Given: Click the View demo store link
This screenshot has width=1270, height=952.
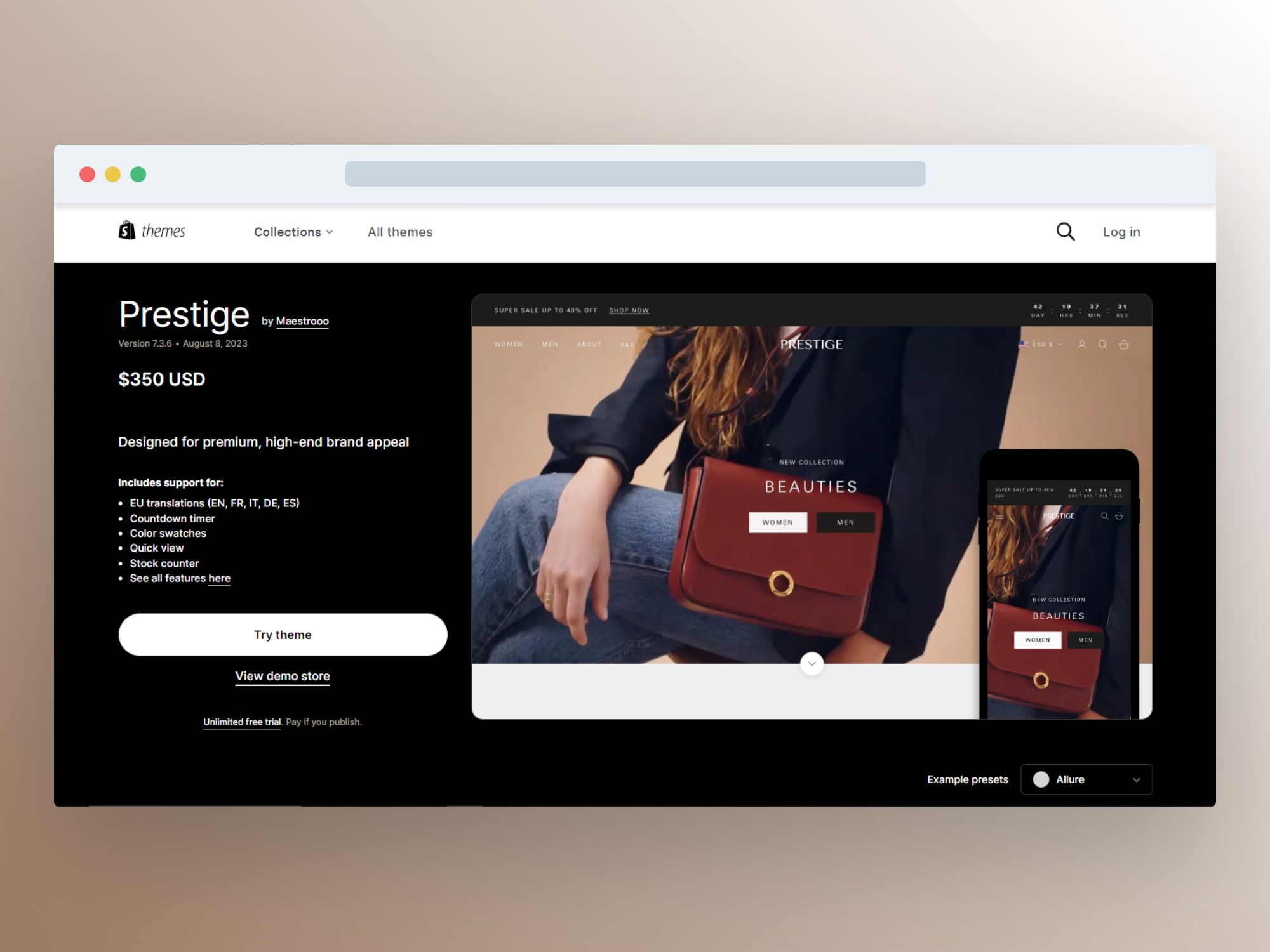Looking at the screenshot, I should 282,674.
